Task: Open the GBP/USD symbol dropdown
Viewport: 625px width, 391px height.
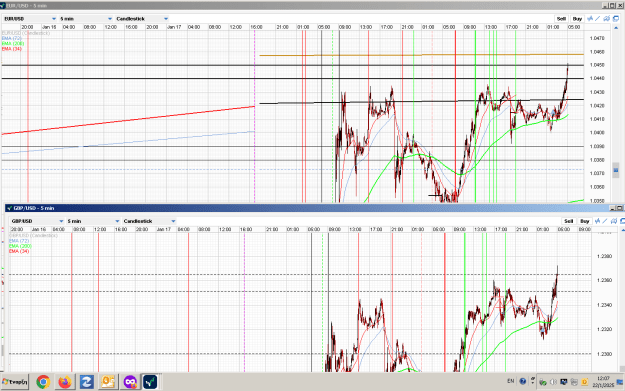Action: (x=37, y=221)
